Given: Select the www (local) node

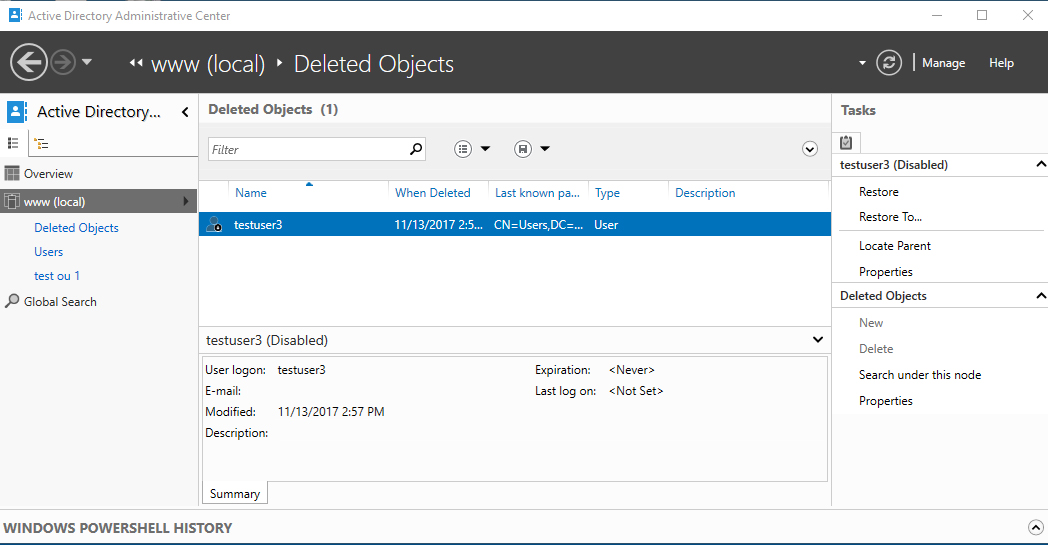Looking at the screenshot, I should [99, 201].
